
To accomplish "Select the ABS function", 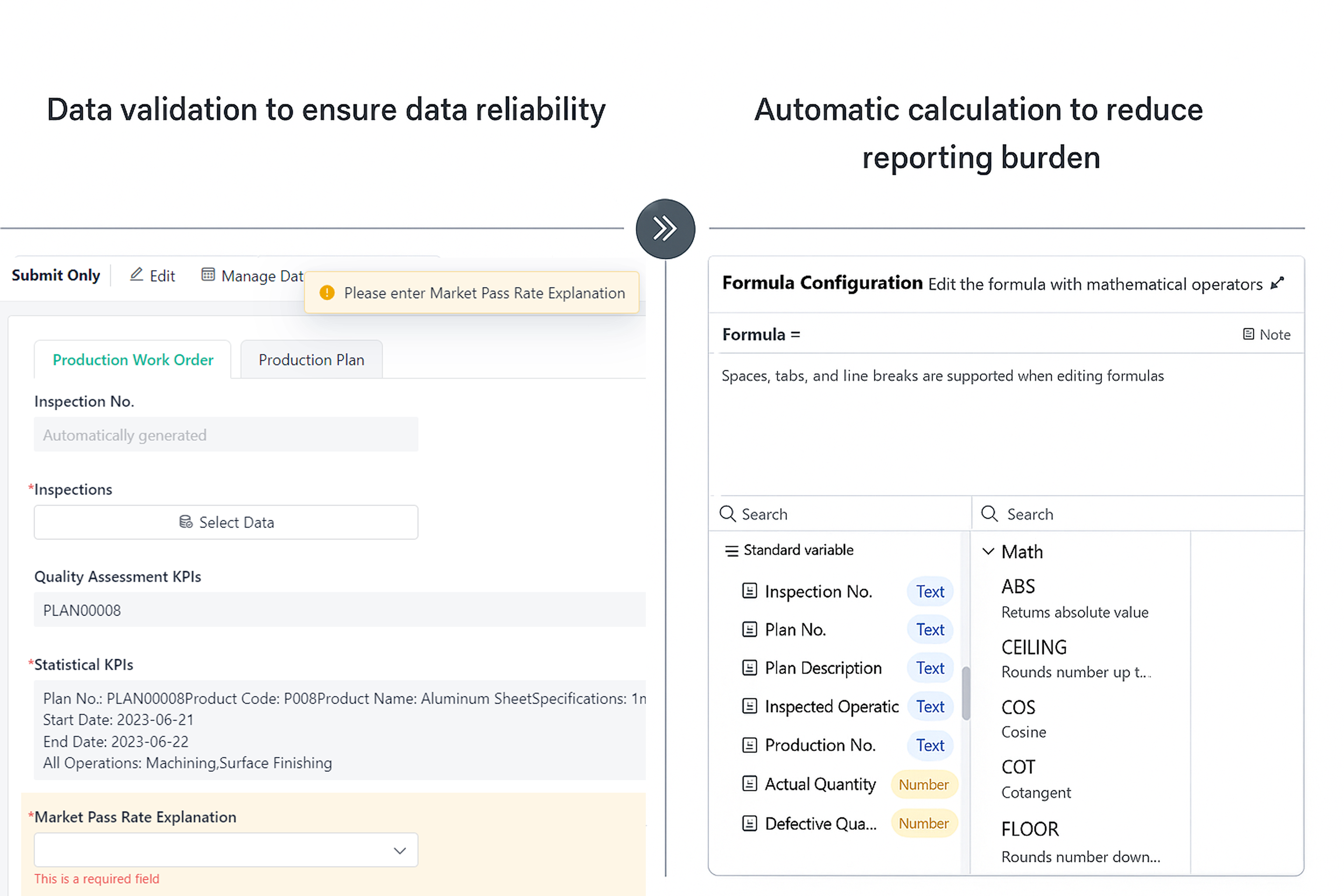I will click(x=1018, y=587).
